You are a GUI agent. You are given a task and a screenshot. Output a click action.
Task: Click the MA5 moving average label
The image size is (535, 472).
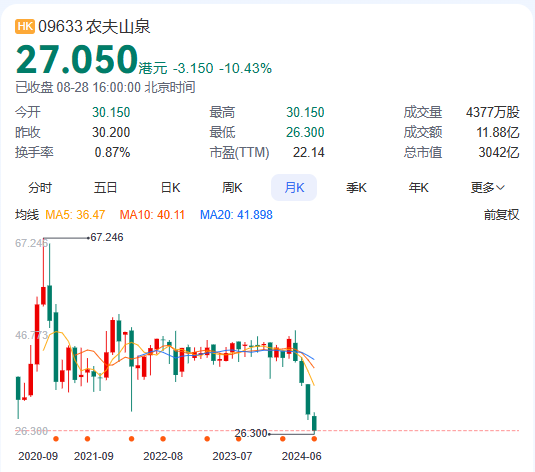coord(75,215)
